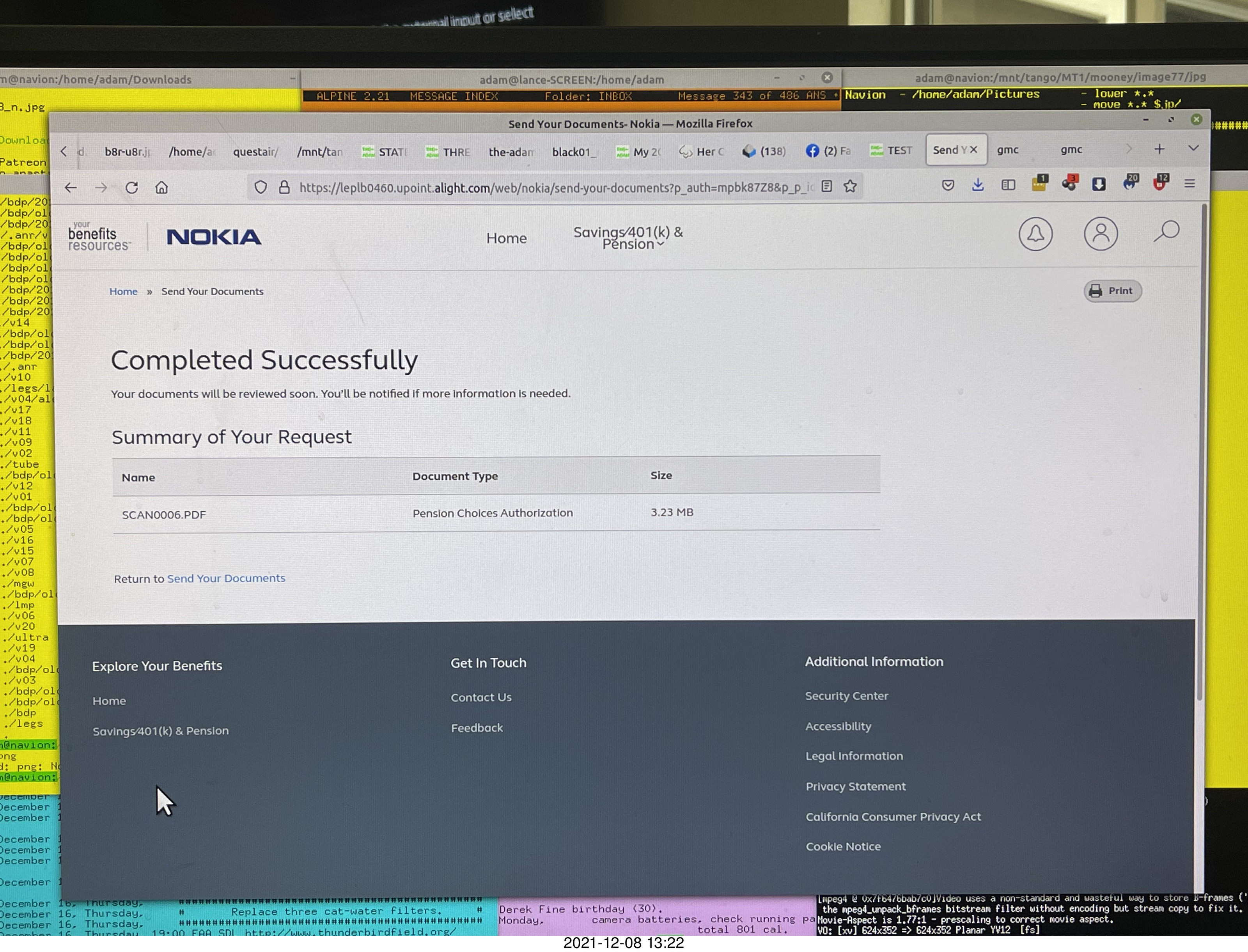Switch to the Her C tab
Viewport: 1248px width, 952px height.
702,151
